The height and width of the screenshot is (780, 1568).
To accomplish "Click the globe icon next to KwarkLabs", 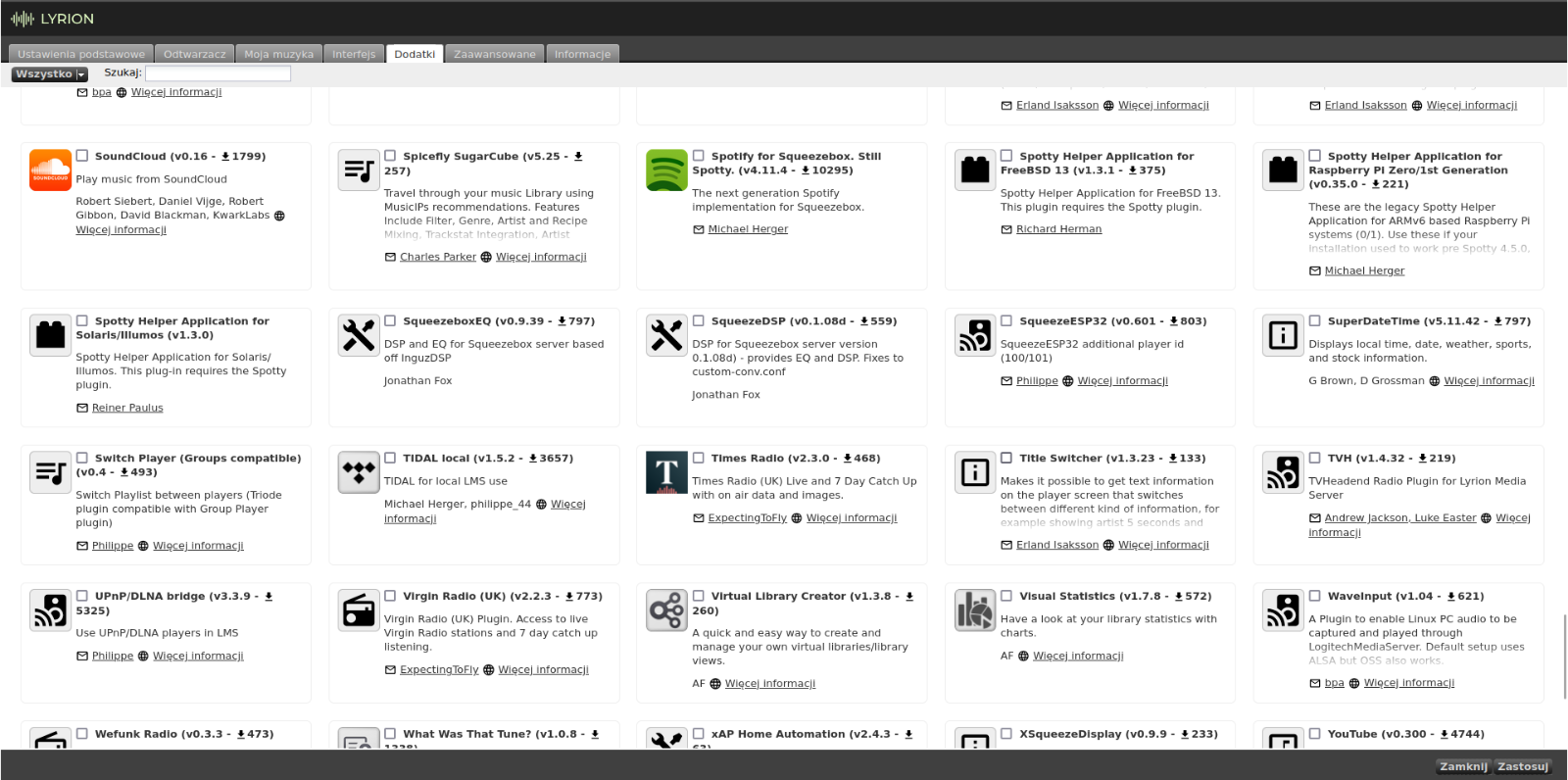I will pyautogui.click(x=279, y=216).
